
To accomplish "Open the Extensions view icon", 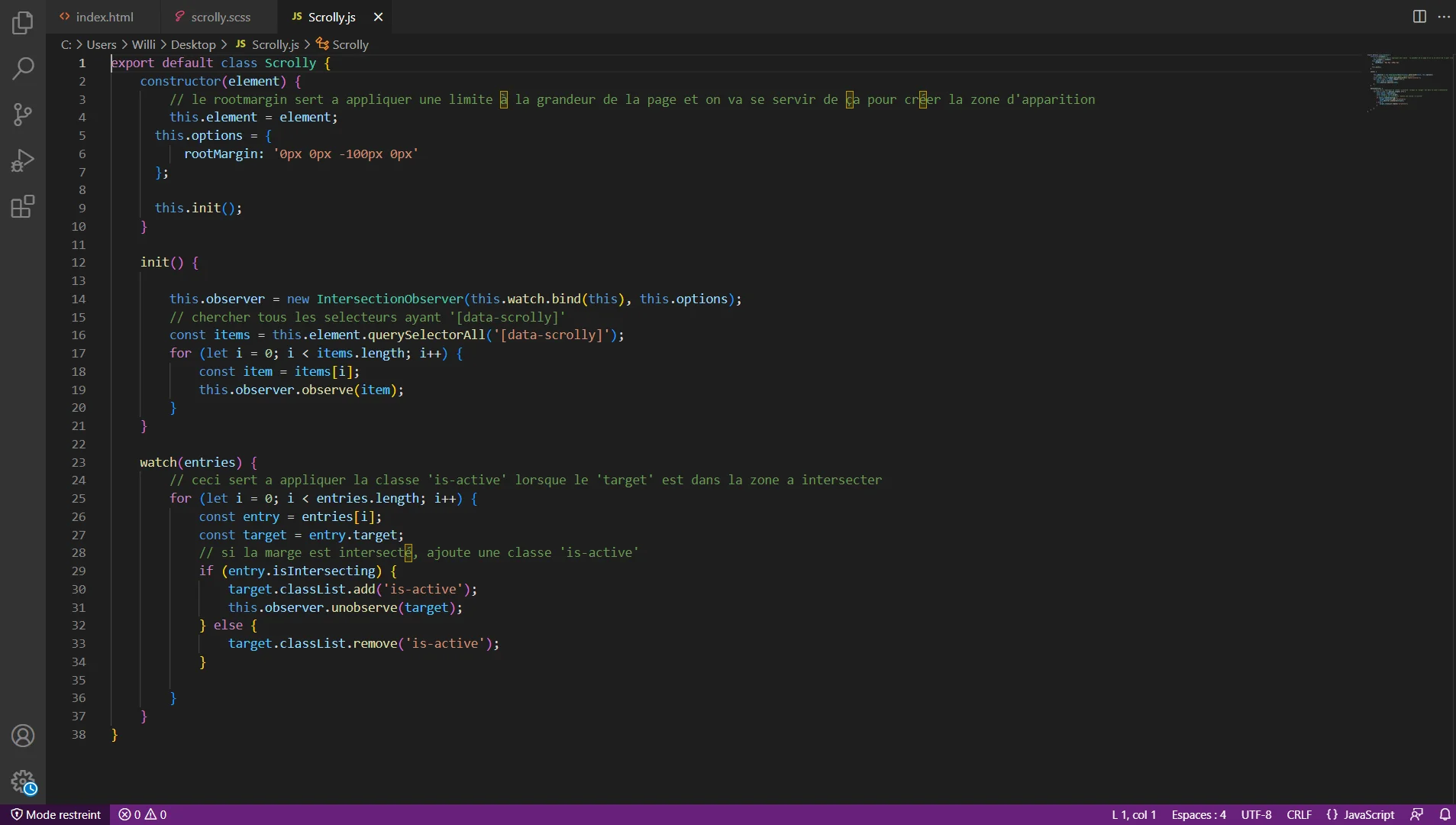I will click(23, 206).
